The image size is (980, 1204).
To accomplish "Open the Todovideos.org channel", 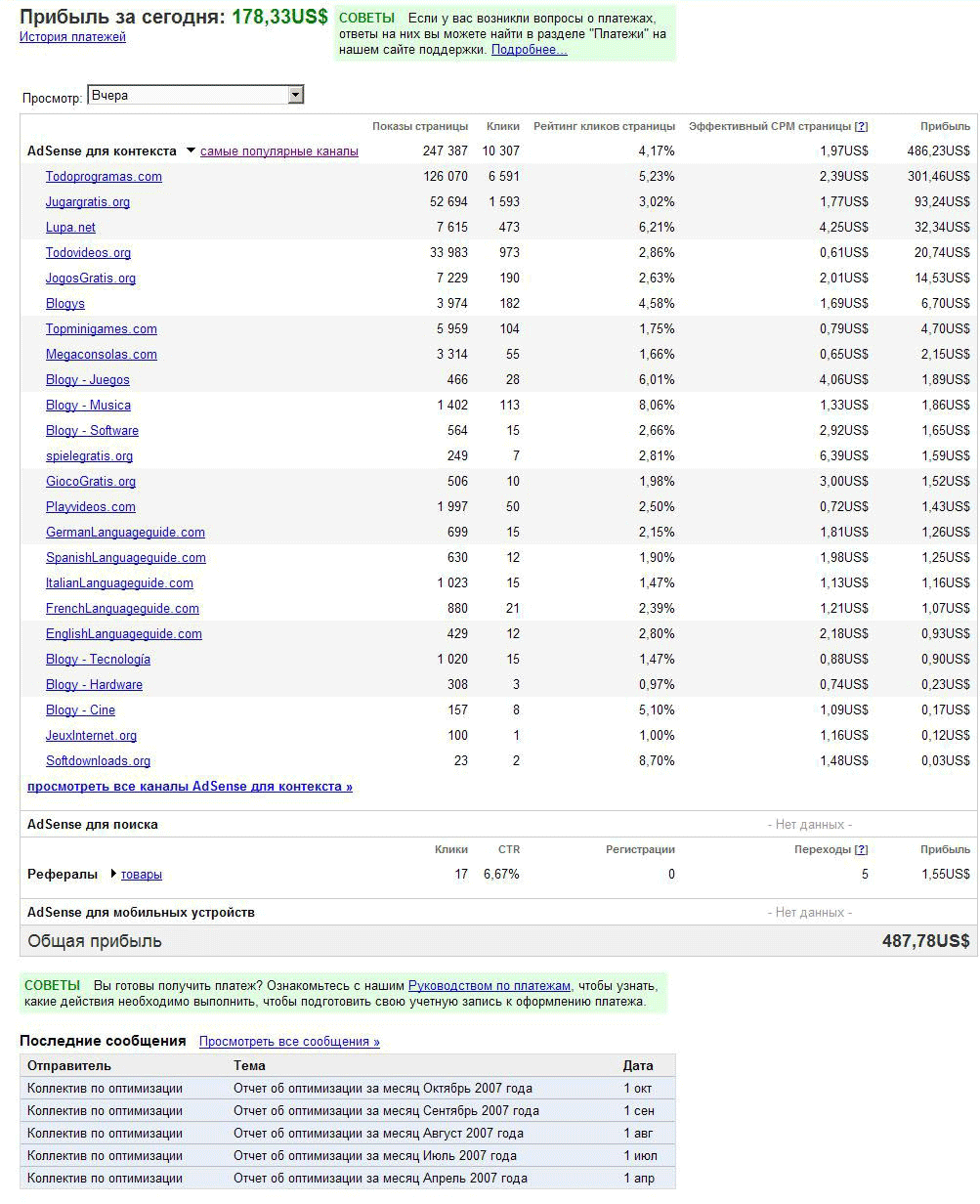I will click(x=88, y=253).
